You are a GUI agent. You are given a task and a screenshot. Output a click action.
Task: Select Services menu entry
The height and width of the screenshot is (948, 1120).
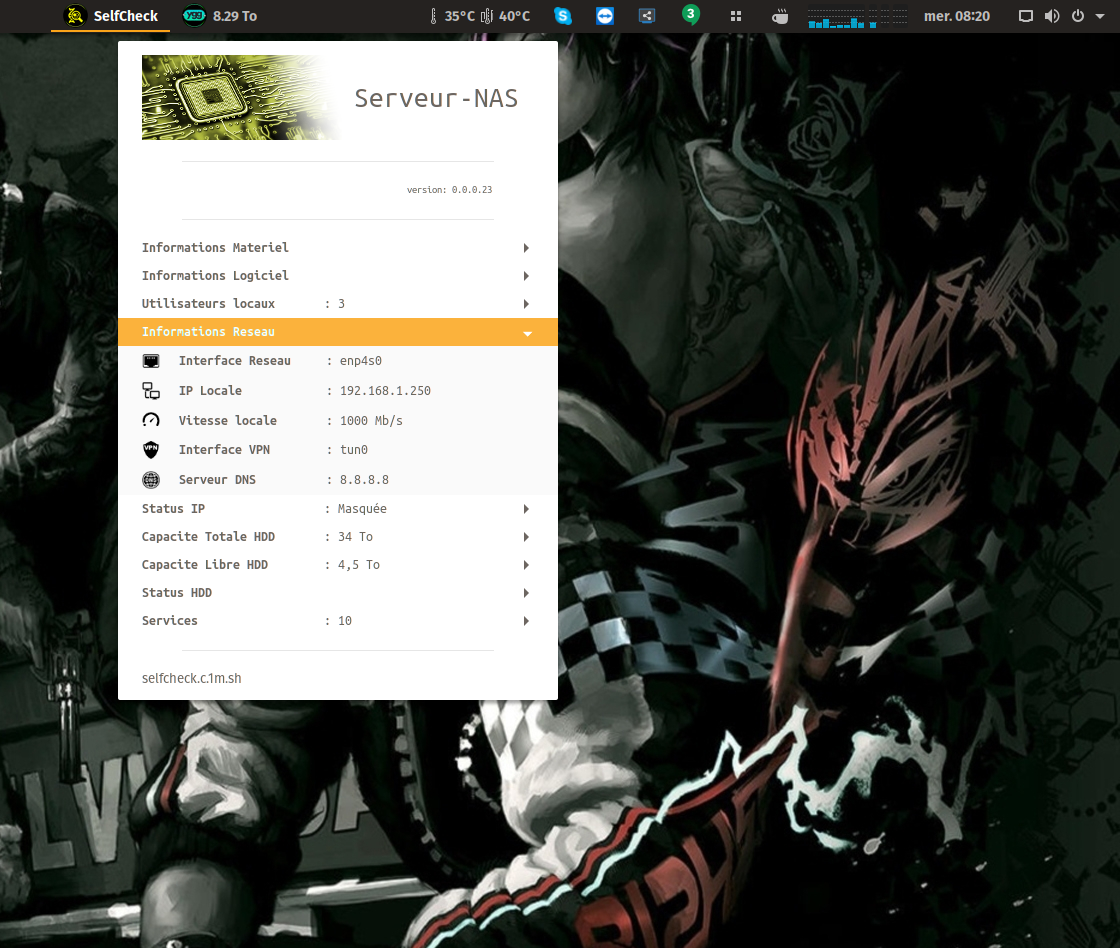[338, 621]
